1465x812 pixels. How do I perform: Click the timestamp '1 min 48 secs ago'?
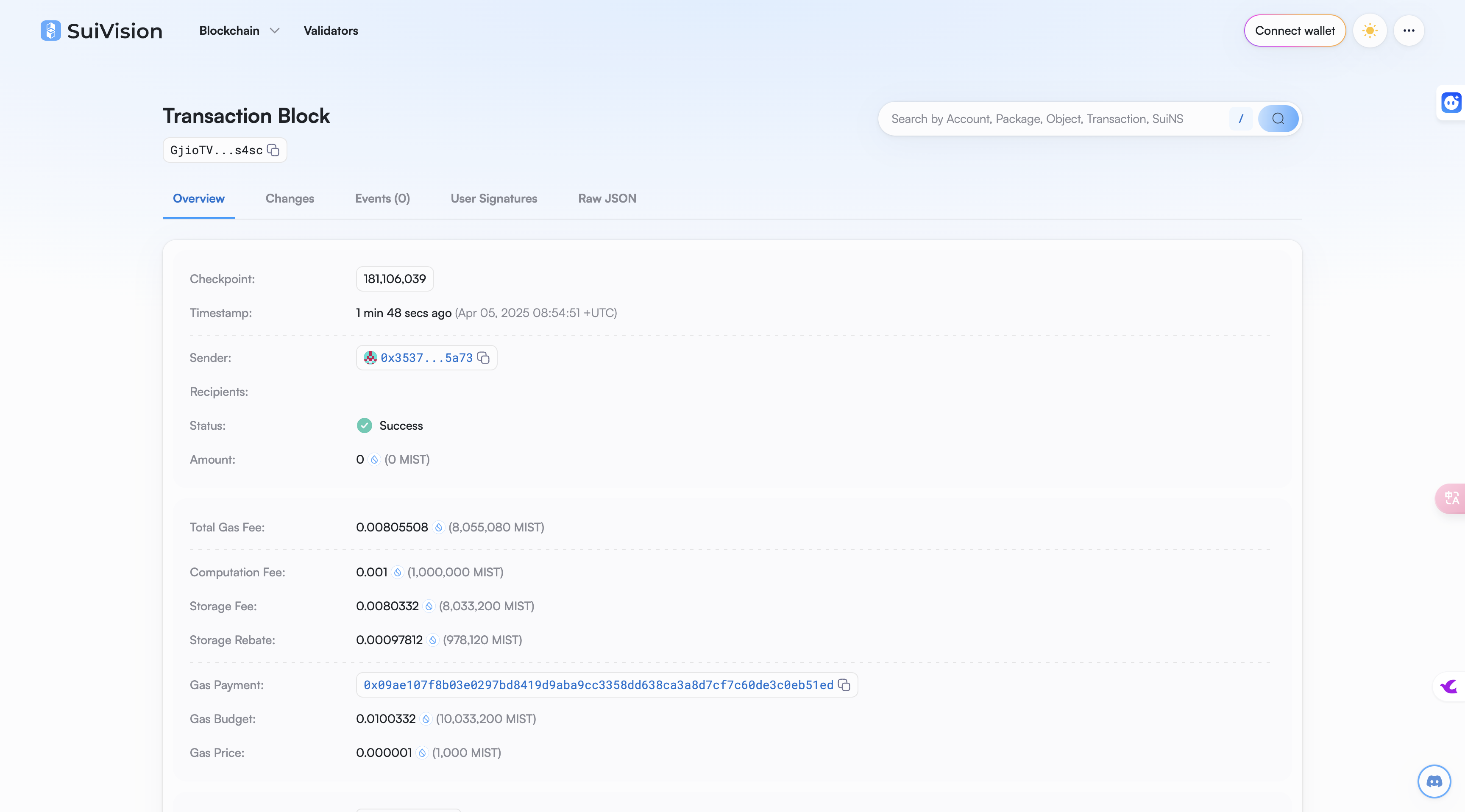pos(404,313)
